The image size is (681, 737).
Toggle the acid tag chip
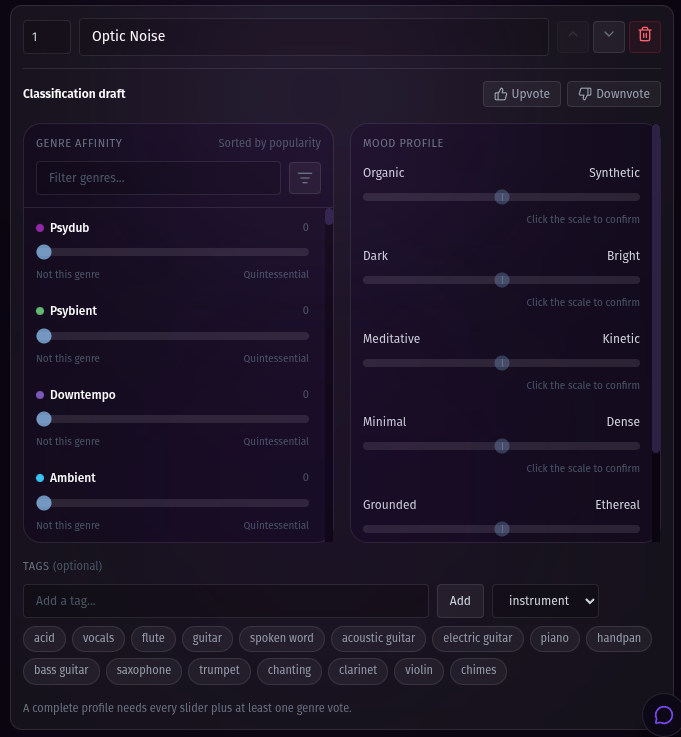point(44,638)
